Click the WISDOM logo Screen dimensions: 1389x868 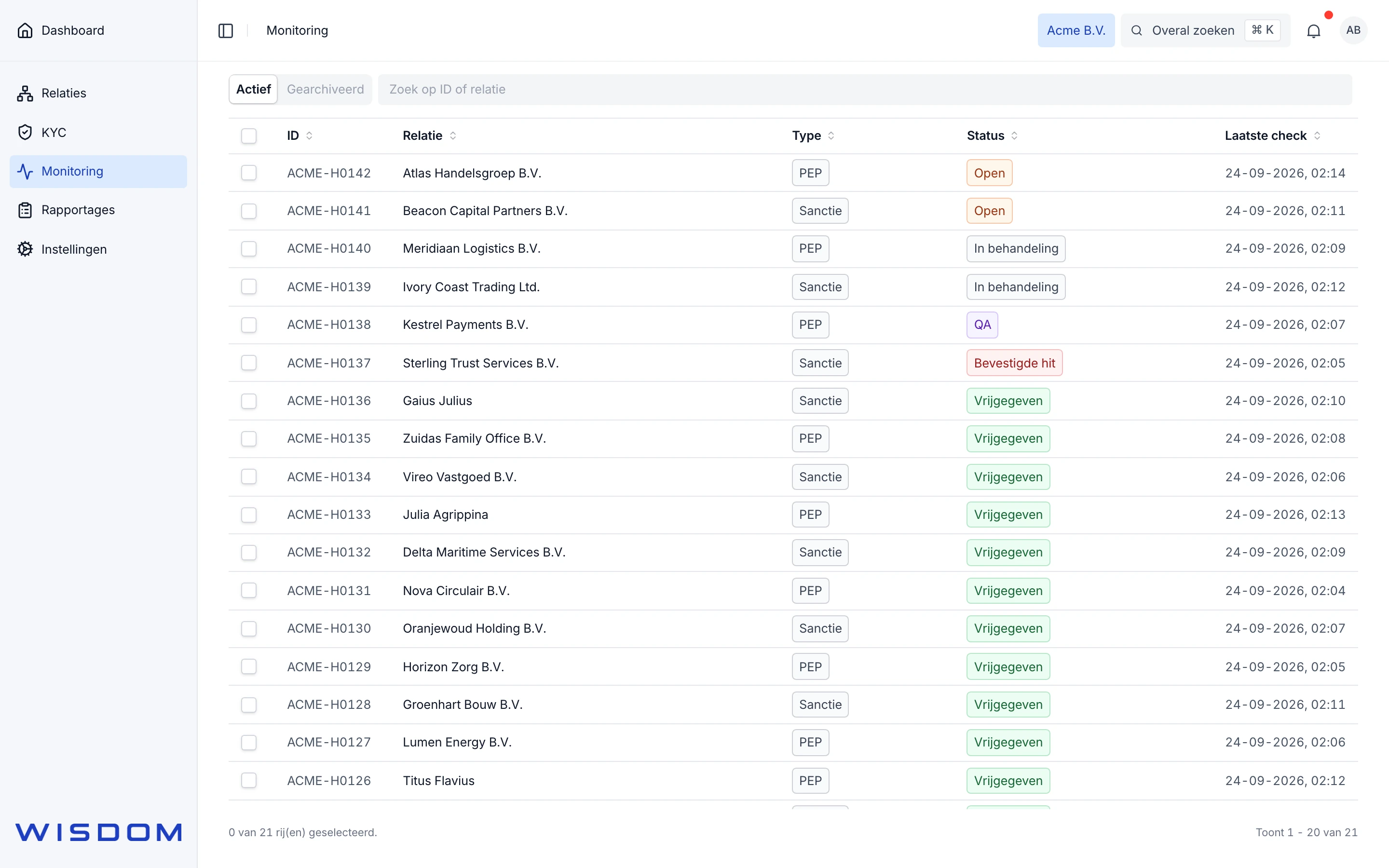[x=99, y=832]
